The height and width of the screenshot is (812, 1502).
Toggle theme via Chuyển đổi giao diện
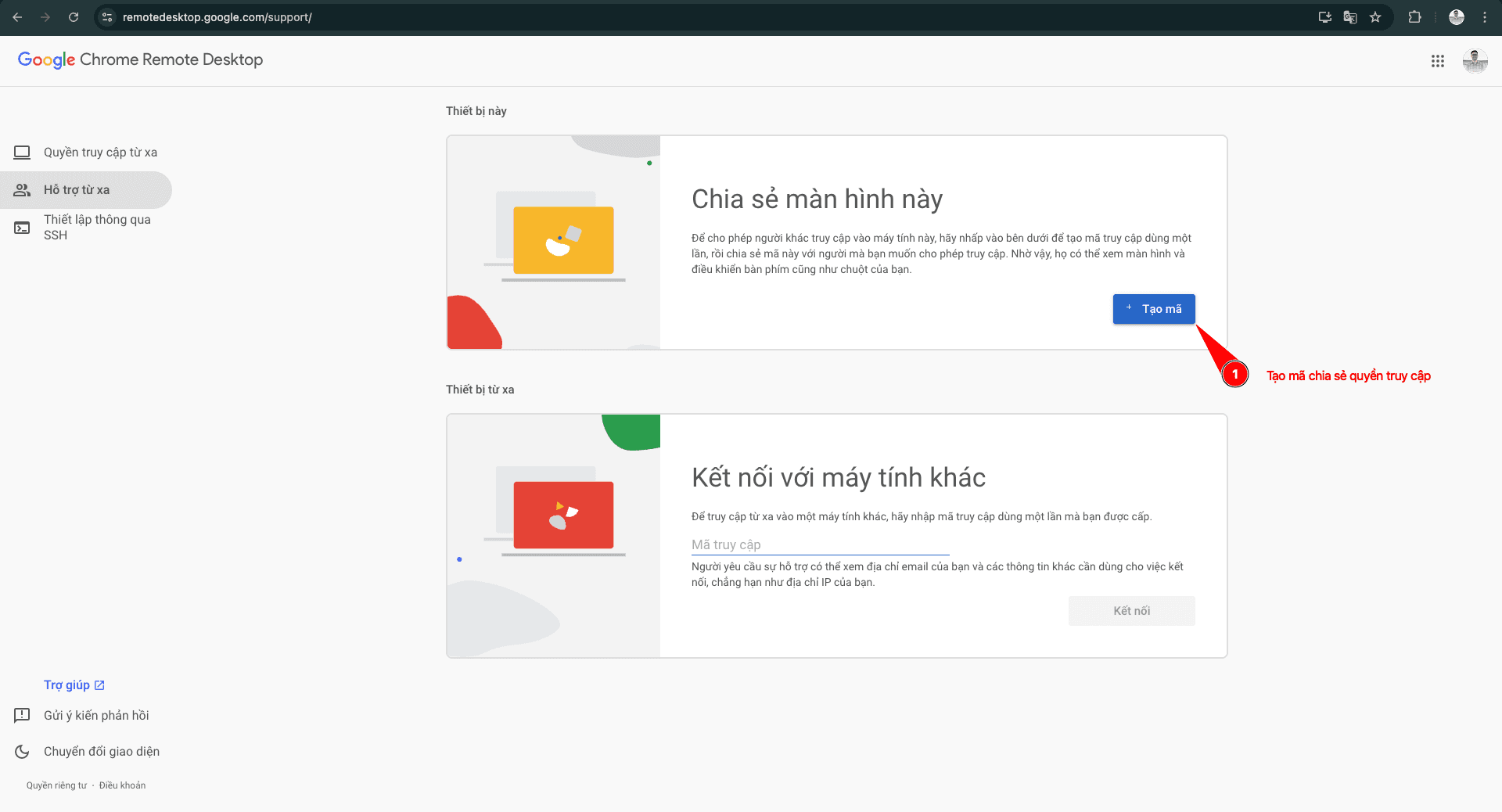pos(101,751)
